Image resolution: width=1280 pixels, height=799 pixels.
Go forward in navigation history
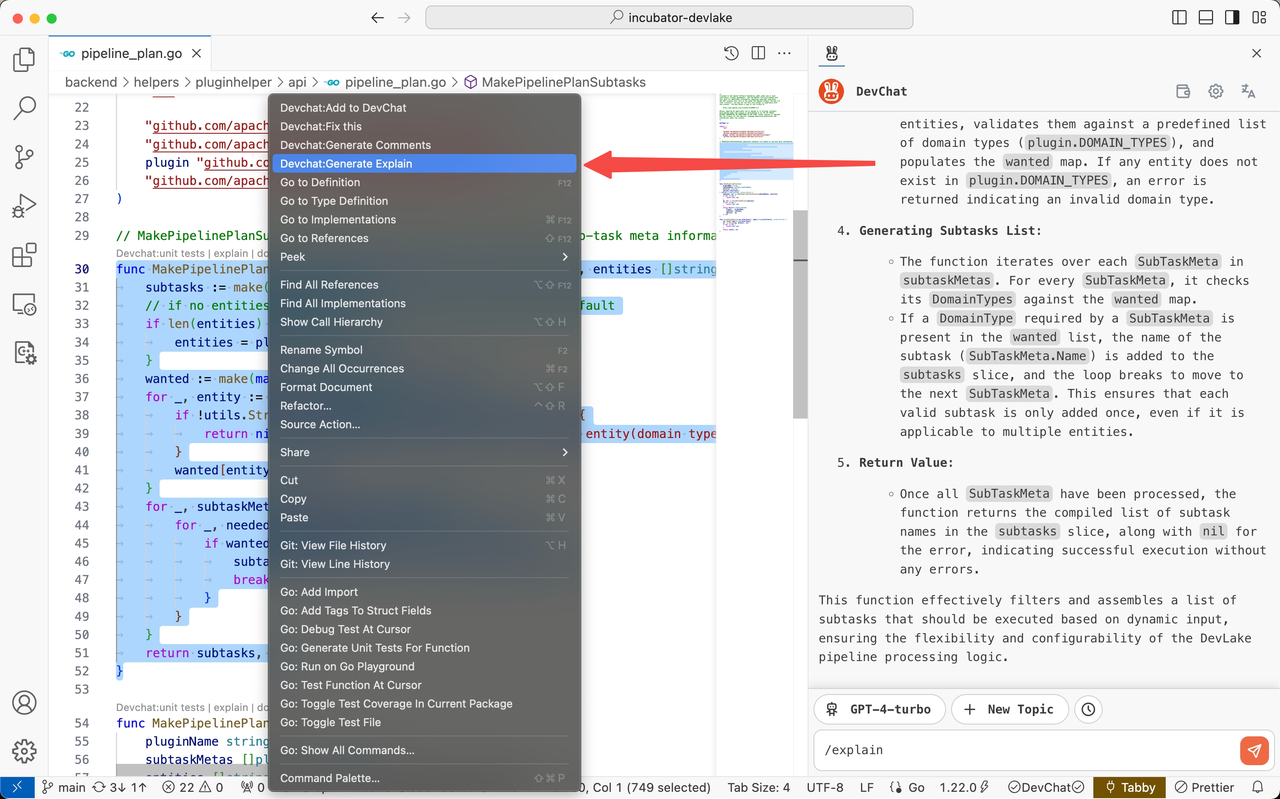404,18
